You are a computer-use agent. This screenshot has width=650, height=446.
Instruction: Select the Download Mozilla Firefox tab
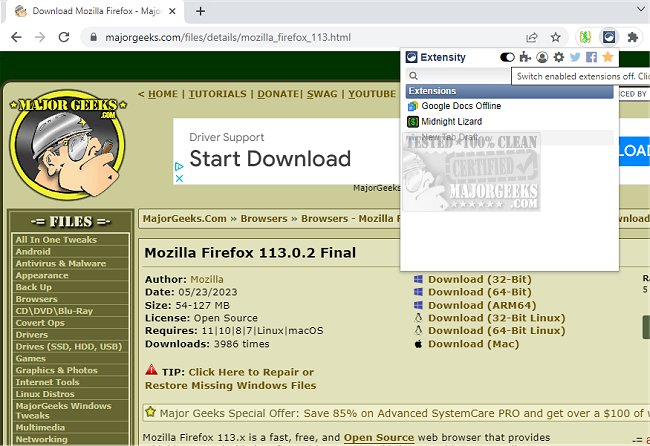[x=96, y=11]
